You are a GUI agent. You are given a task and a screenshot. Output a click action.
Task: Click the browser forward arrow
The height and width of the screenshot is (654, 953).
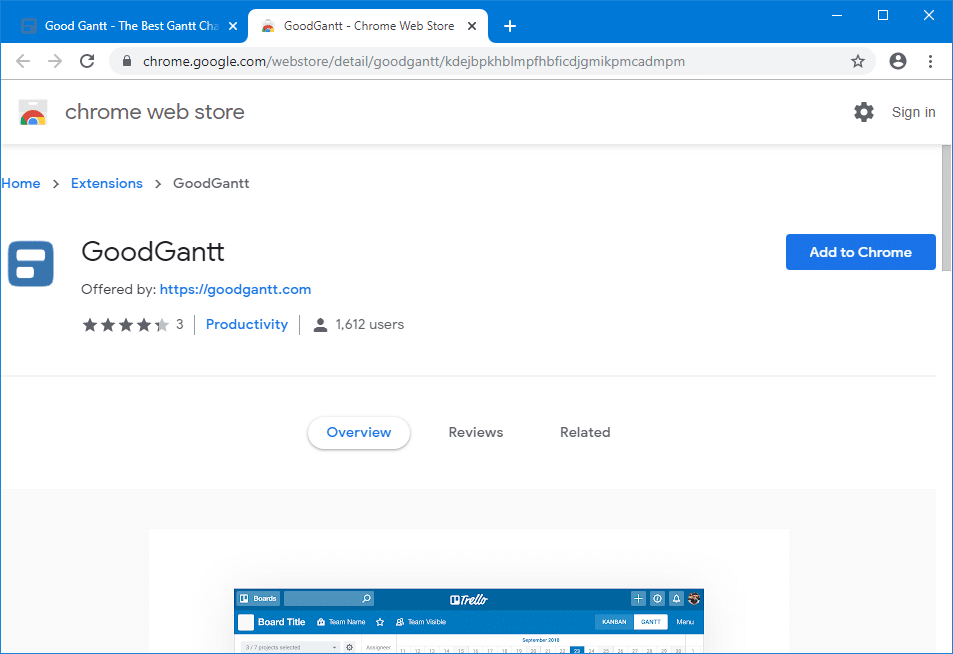[55, 61]
